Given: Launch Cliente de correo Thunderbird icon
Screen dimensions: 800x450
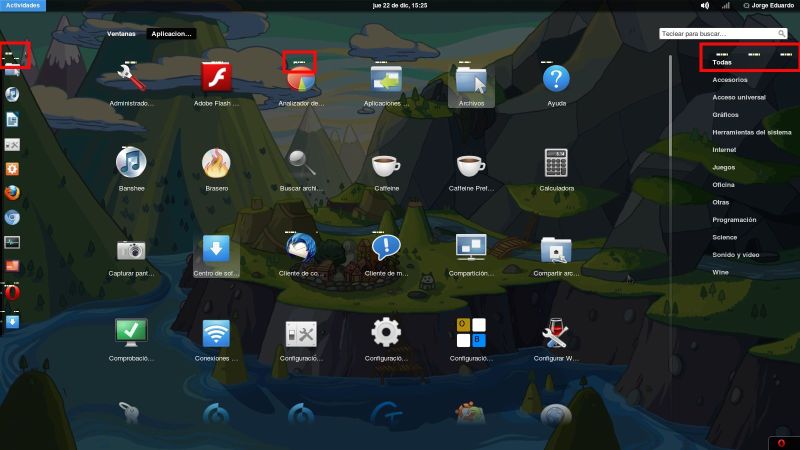Looking at the screenshot, I should (301, 248).
